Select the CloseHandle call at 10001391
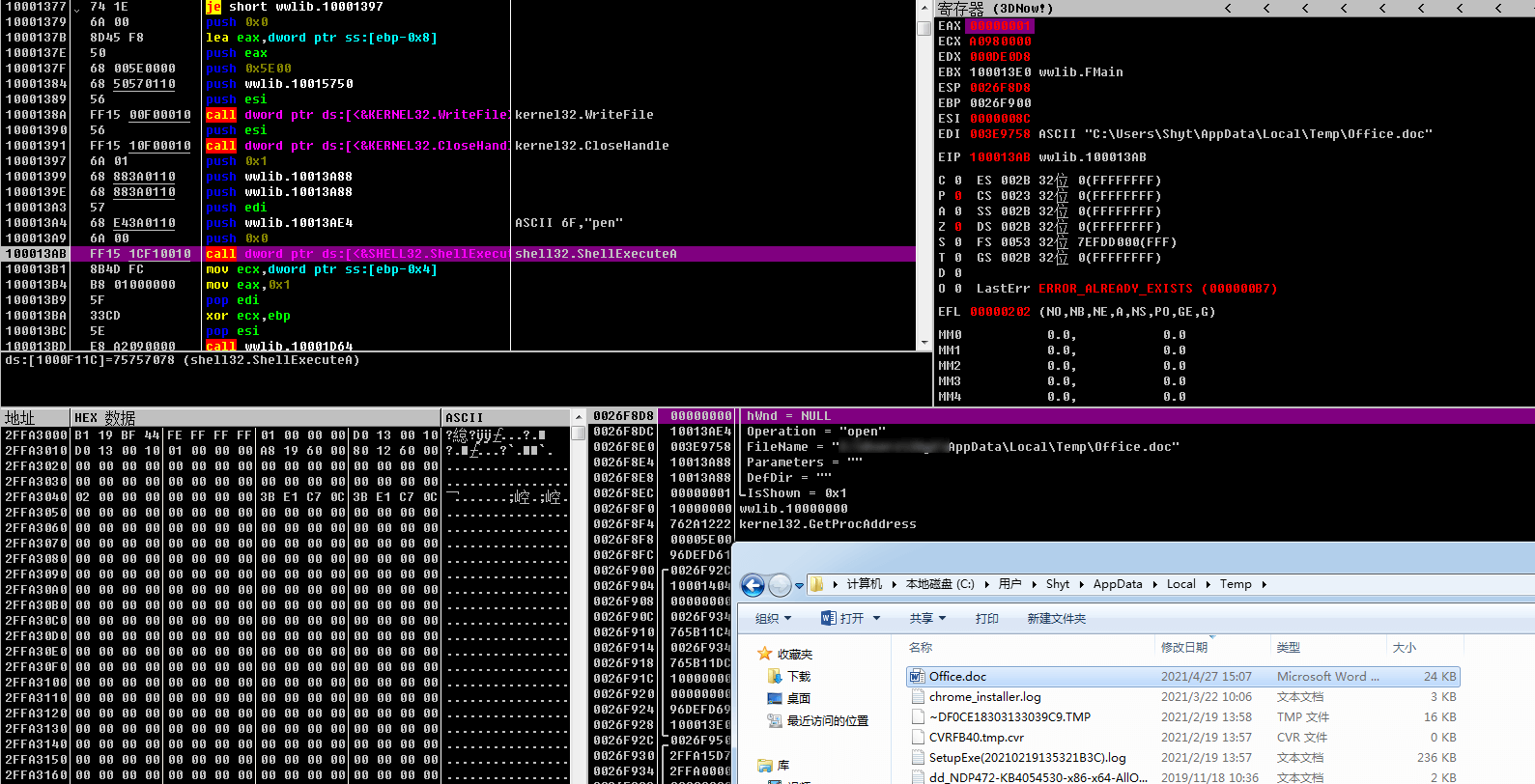Screen dimensions: 1535x784 pyautogui.click(x=458, y=146)
